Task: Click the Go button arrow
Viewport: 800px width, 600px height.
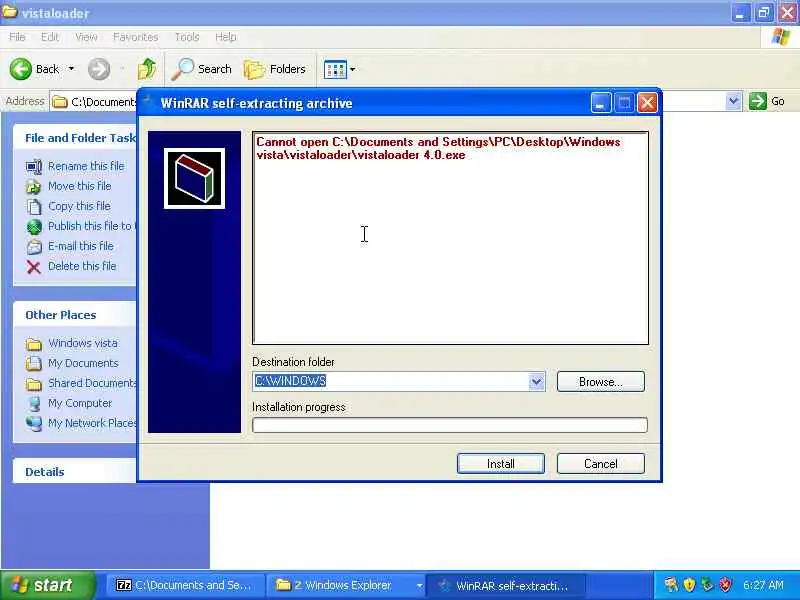Action: tap(758, 101)
